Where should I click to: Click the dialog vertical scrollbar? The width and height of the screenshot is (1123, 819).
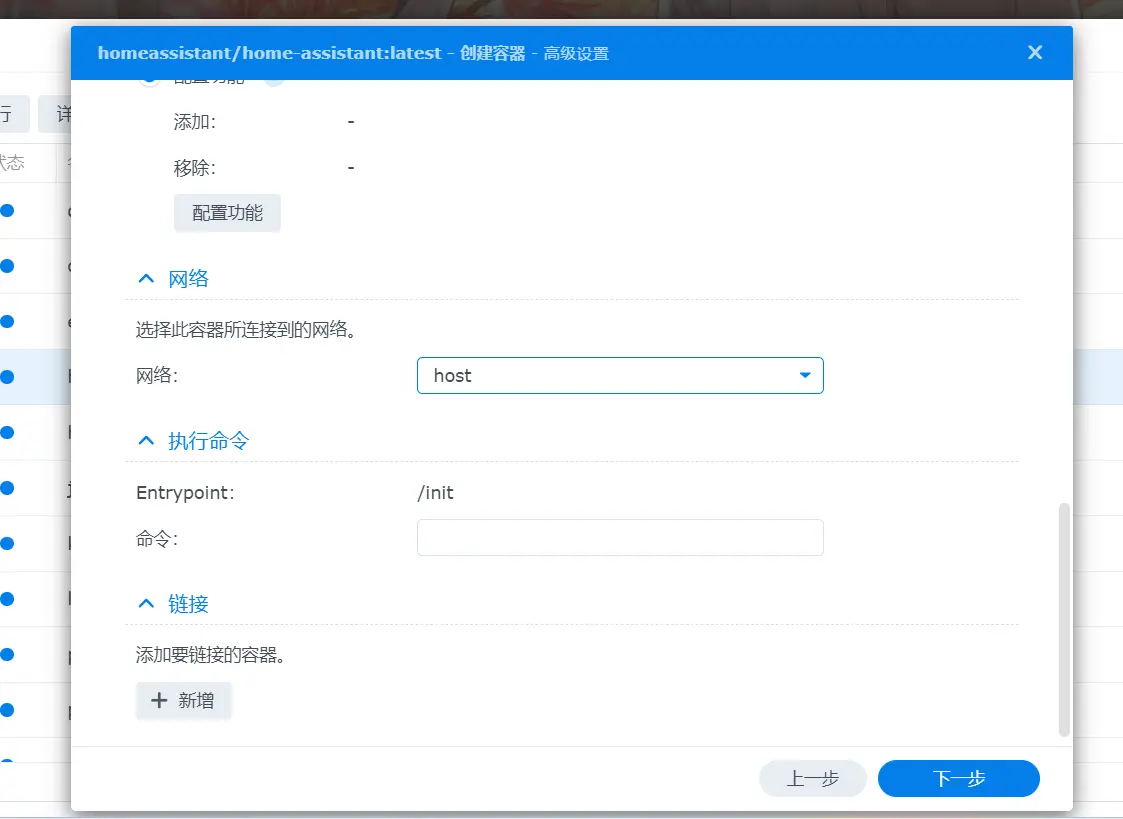click(x=1064, y=619)
